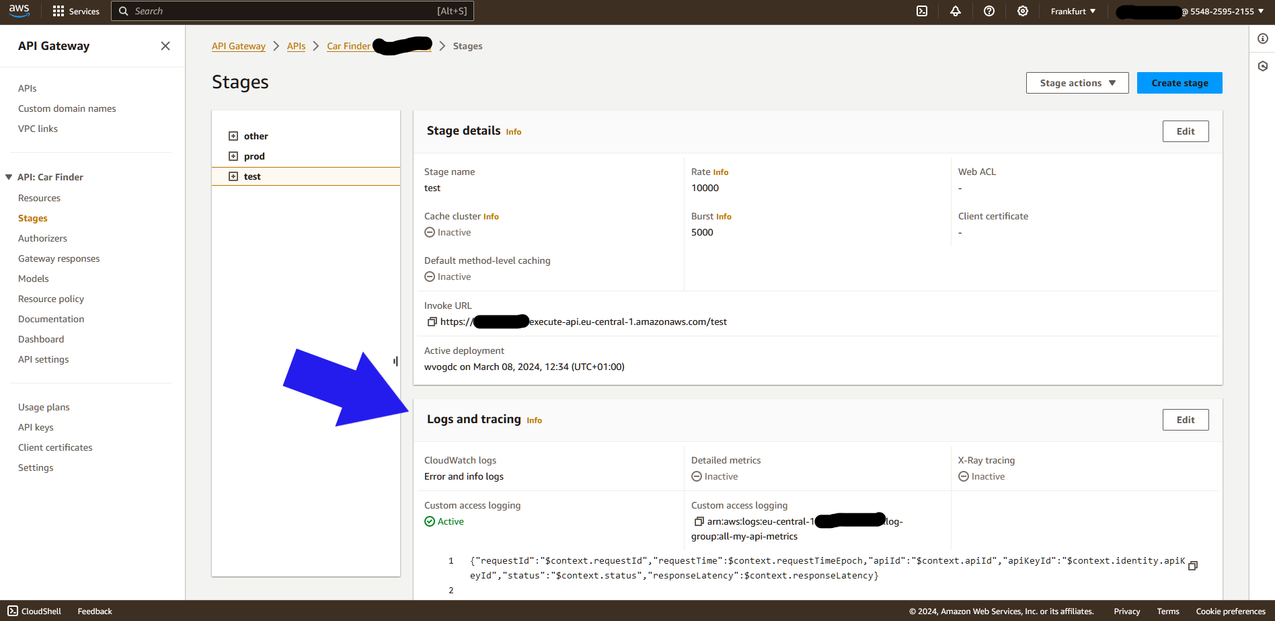Click the AWS search input field
This screenshot has height=621, width=1275.
[x=290, y=11]
